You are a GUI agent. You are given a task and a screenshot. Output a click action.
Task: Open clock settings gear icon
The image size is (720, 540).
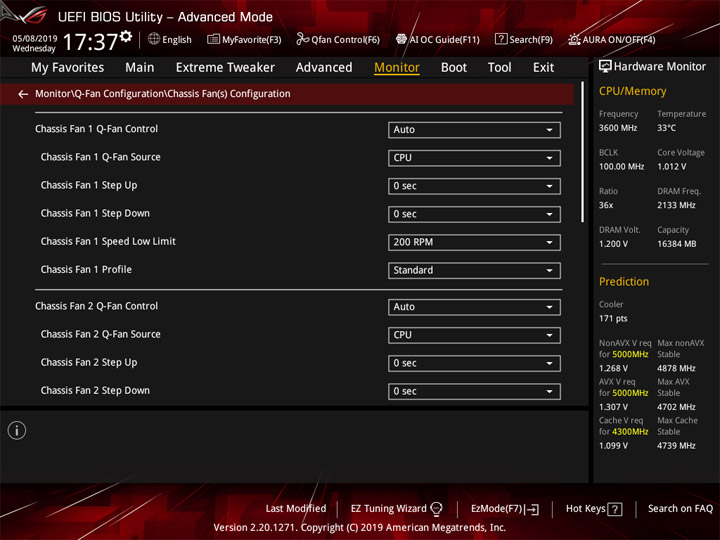(x=126, y=36)
